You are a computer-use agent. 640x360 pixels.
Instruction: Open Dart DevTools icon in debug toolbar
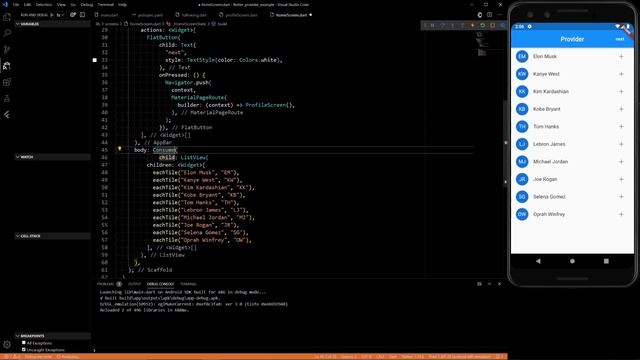point(502,25)
